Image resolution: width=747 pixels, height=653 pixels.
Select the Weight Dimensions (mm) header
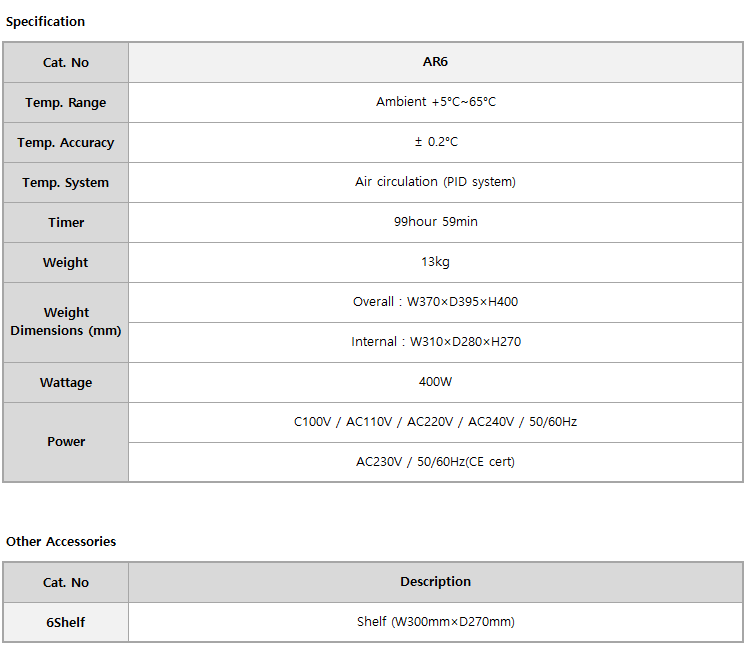[x=66, y=322]
